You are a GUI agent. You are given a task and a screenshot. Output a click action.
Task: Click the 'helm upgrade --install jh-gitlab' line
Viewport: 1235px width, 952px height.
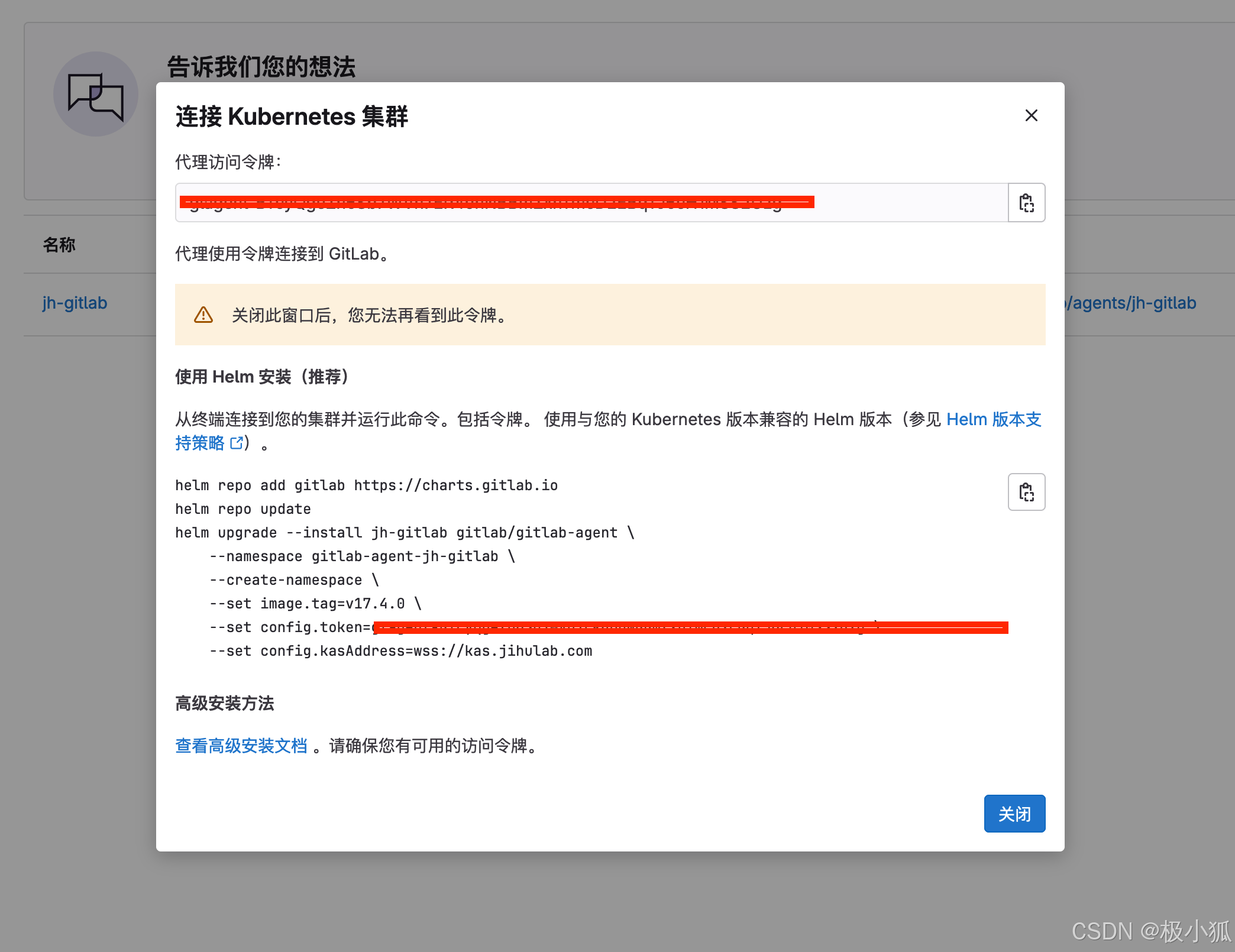tap(405, 533)
